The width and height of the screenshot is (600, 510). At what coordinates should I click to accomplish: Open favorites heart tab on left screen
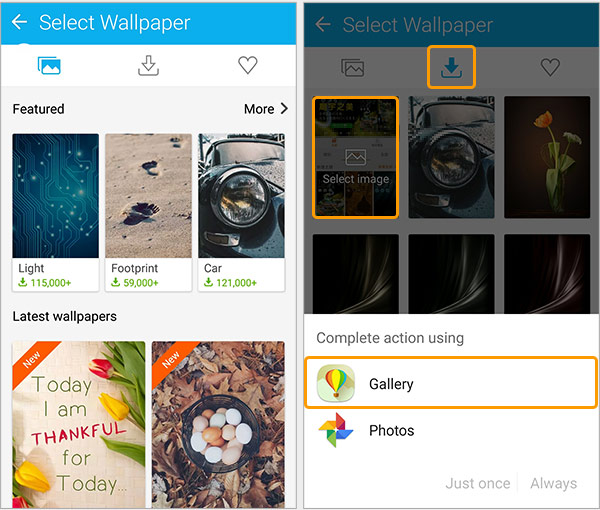[247, 66]
